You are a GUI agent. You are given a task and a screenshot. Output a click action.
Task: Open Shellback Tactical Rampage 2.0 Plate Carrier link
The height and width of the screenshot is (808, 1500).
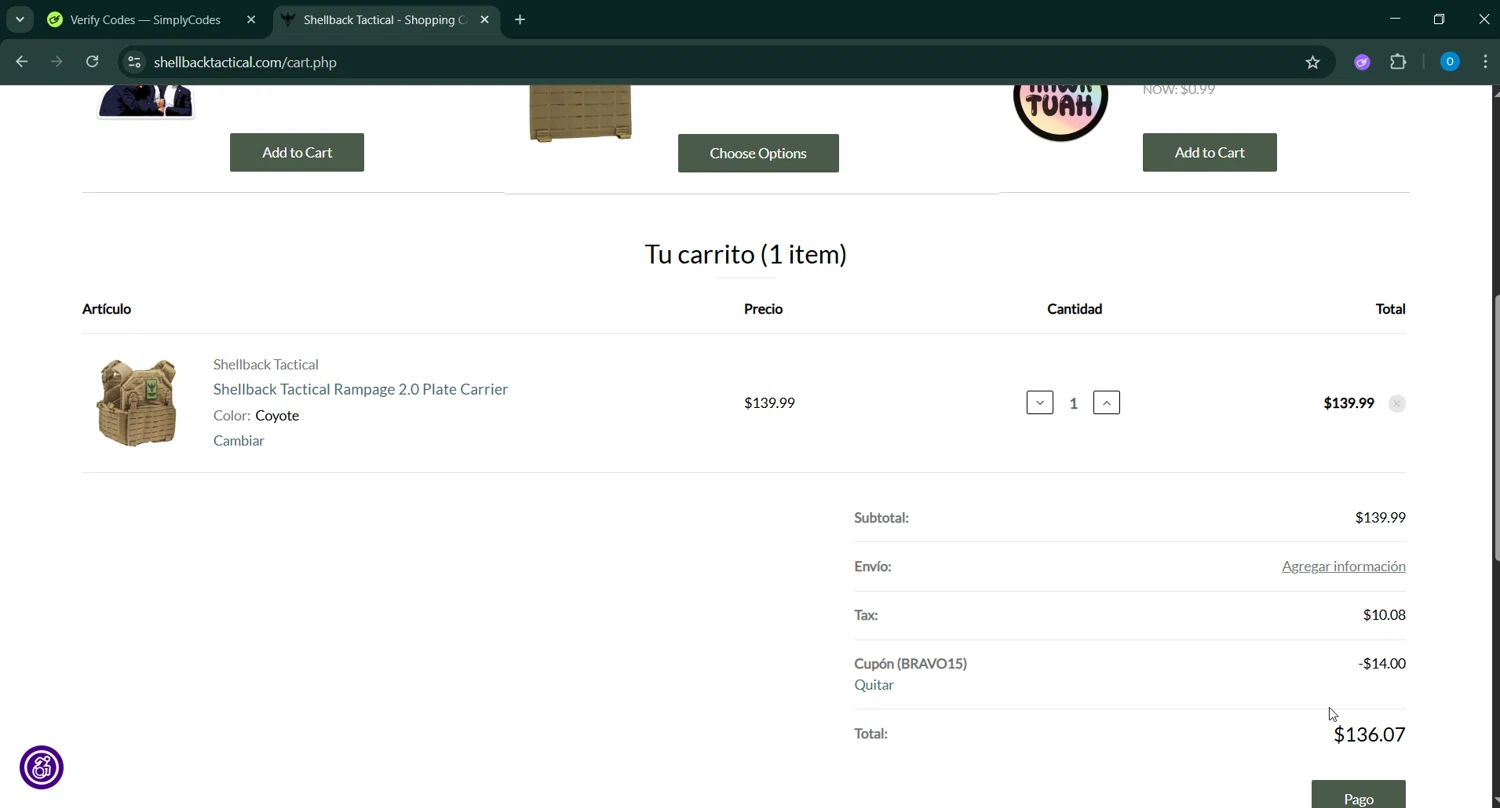[360, 389]
